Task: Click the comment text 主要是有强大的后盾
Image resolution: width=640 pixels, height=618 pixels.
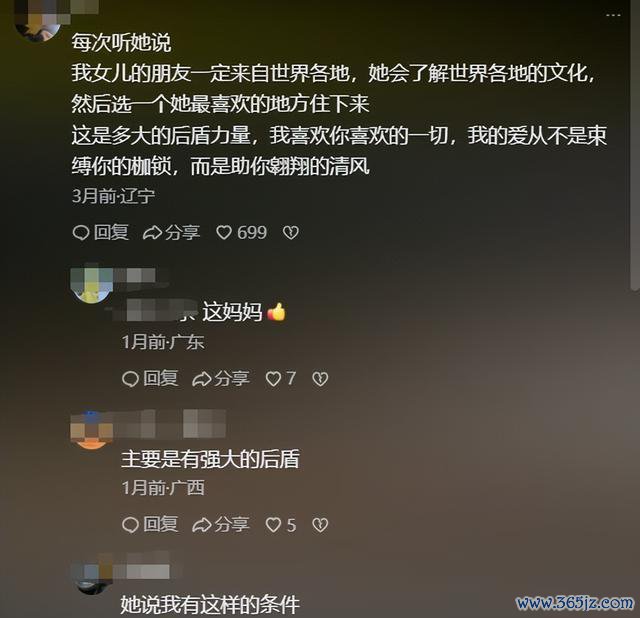Action: pos(211,459)
